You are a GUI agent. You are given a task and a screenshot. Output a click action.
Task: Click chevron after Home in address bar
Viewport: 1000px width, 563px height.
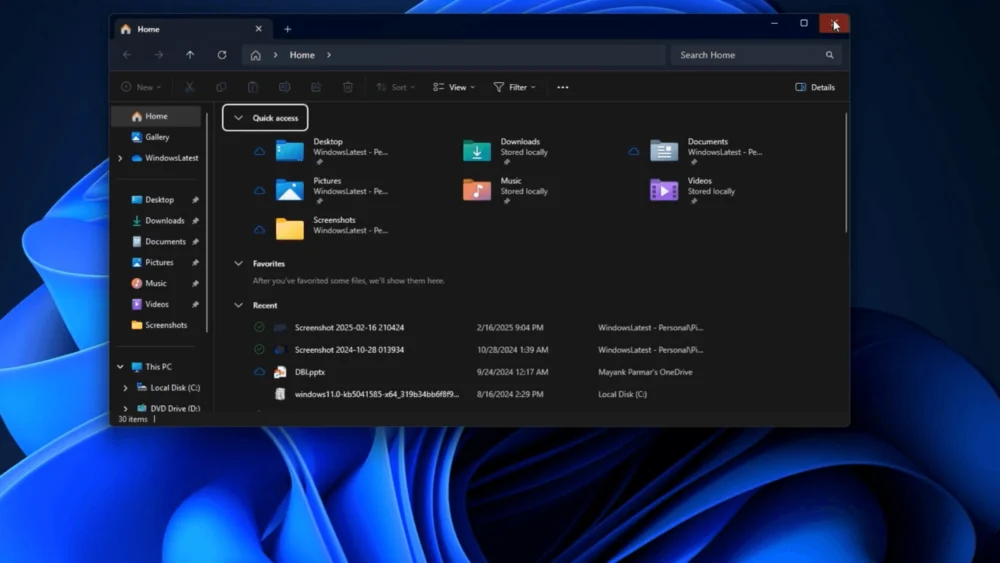329,55
